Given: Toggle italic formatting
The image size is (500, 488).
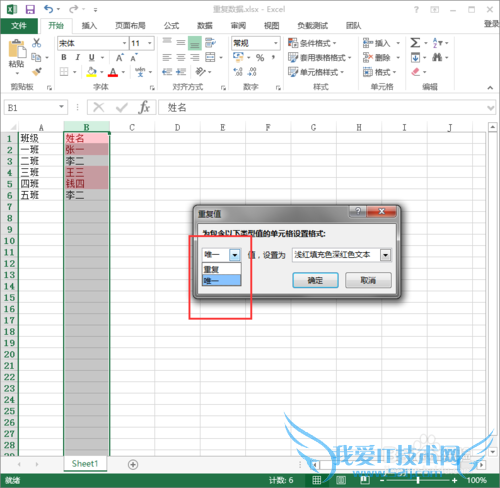Looking at the screenshot, I should [x=77, y=58].
